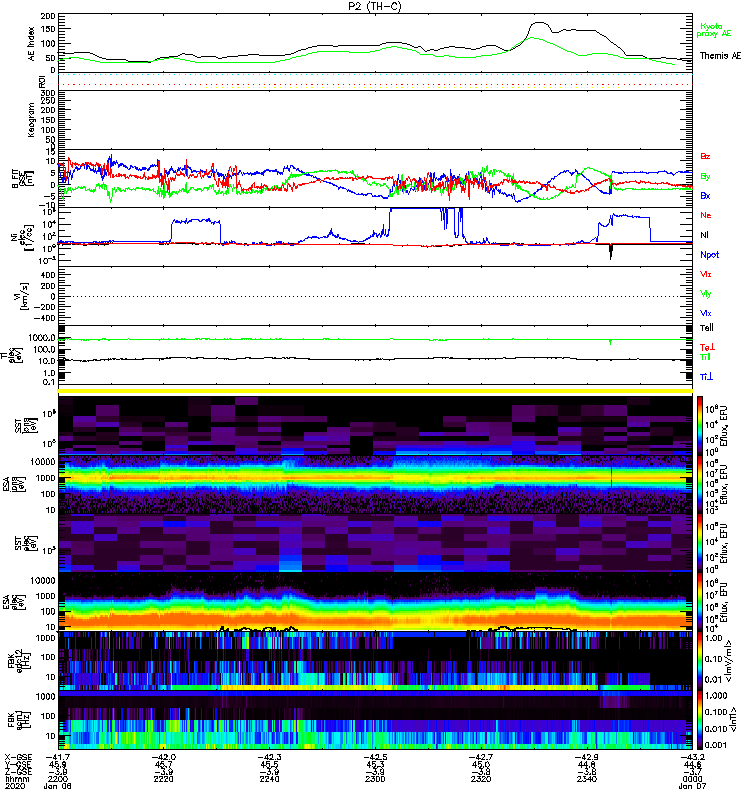Click the "2200" time tick label

point(57,779)
